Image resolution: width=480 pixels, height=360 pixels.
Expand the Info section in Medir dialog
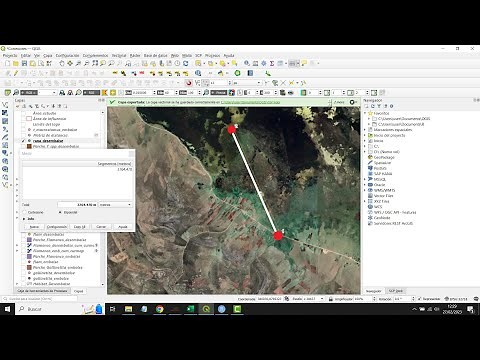point(24,219)
